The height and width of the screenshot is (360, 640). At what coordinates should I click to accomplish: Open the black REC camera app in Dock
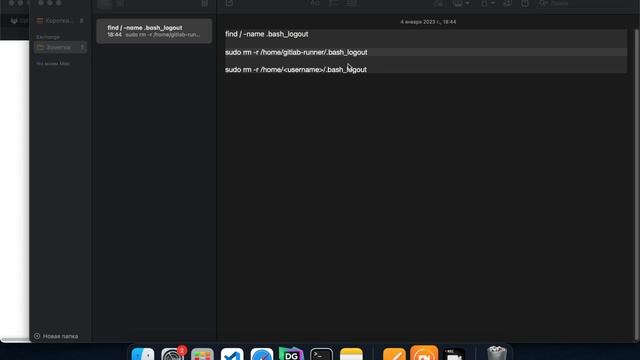454,354
